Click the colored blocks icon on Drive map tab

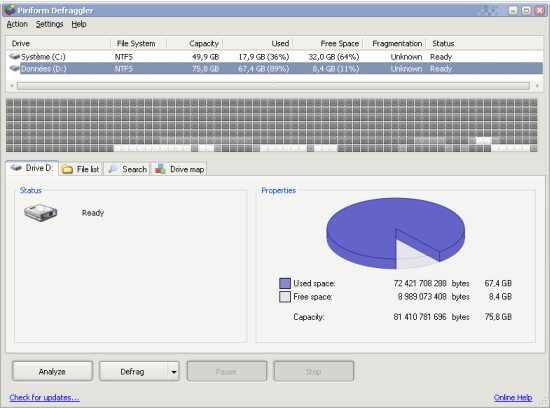point(160,169)
